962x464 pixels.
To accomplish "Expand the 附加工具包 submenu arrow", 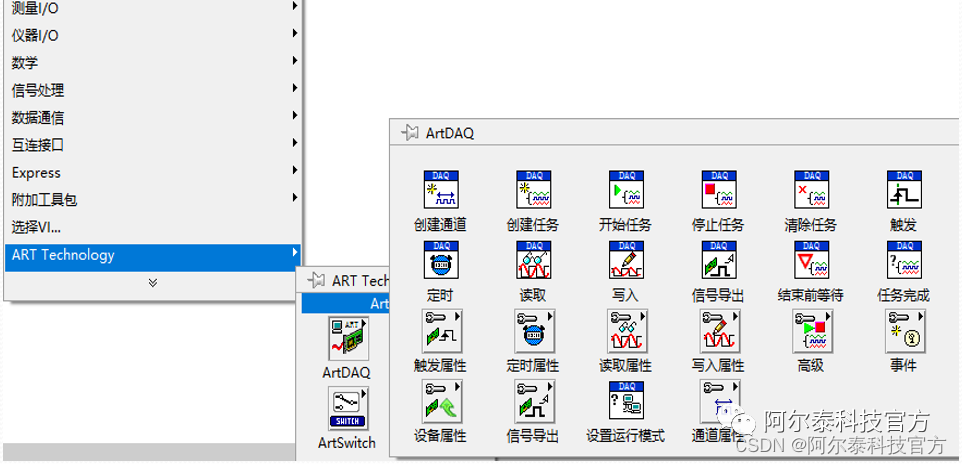I will click(x=295, y=197).
